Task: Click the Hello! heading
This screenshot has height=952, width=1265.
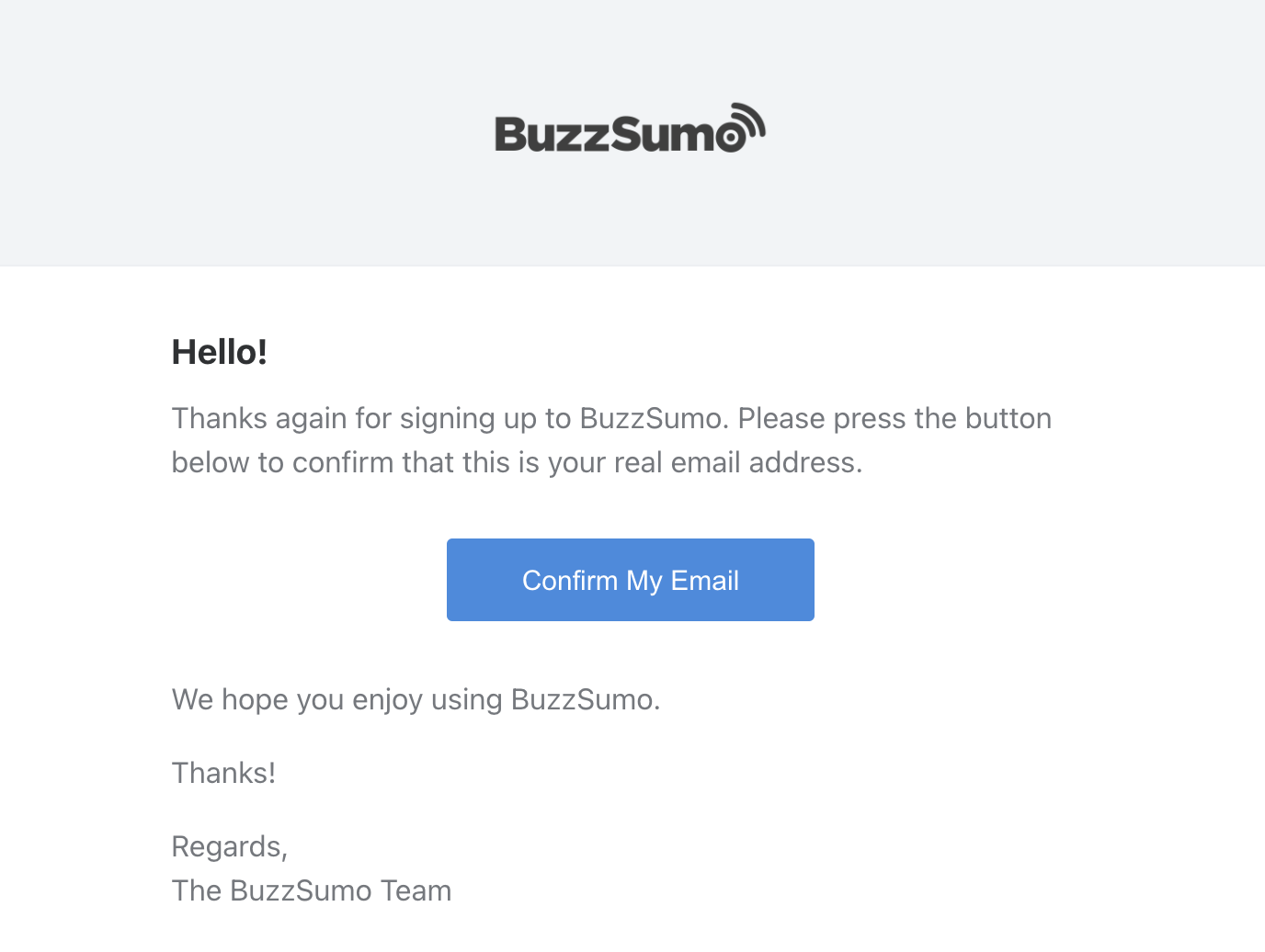Action: (x=220, y=352)
